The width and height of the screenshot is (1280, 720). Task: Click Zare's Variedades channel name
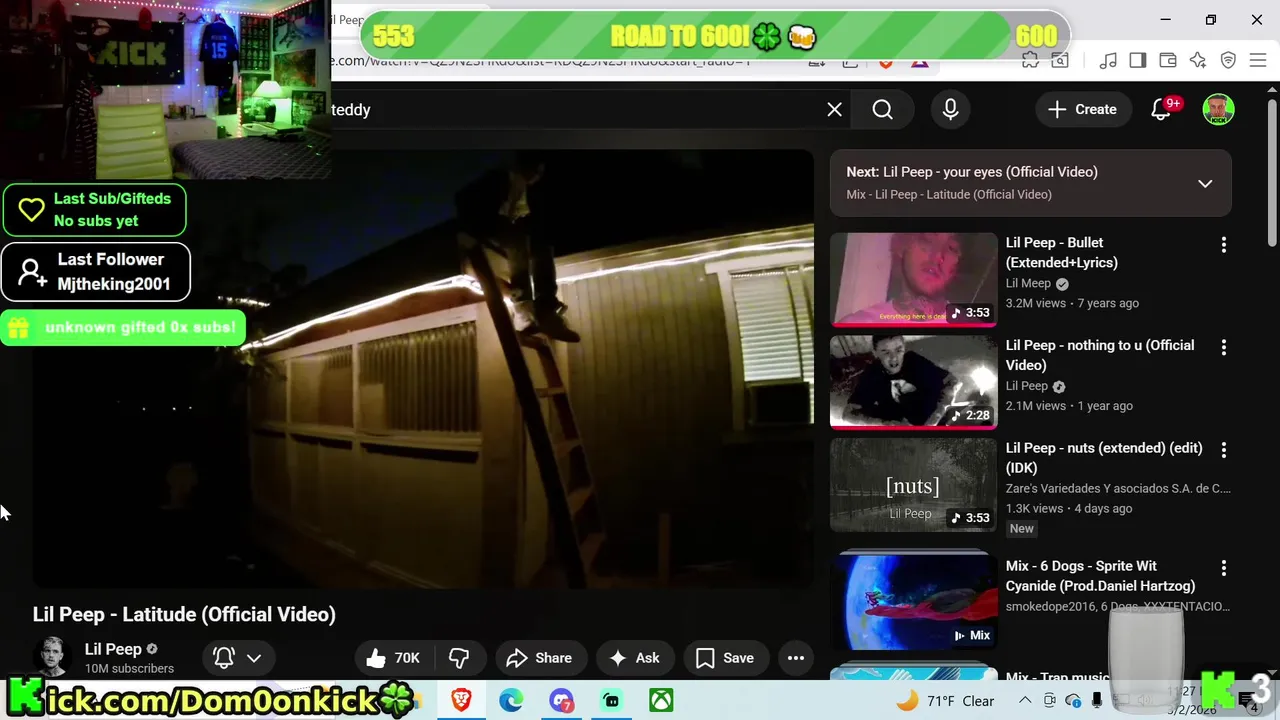1118,489
